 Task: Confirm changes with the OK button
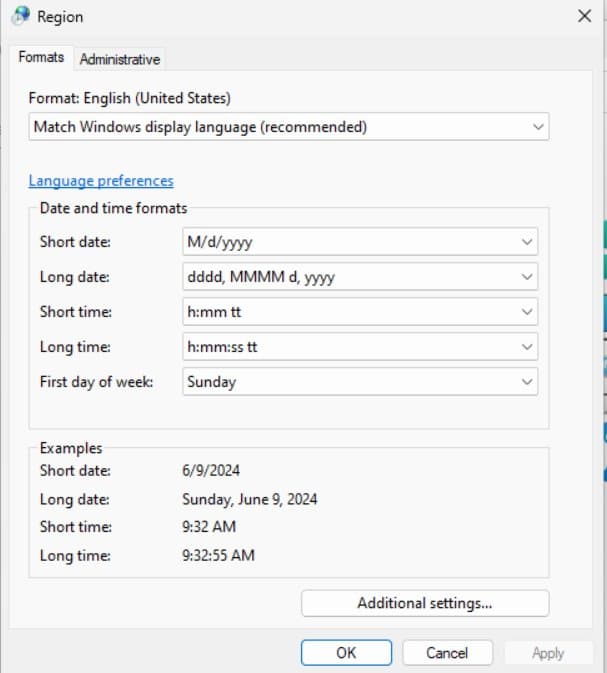[x=346, y=653]
